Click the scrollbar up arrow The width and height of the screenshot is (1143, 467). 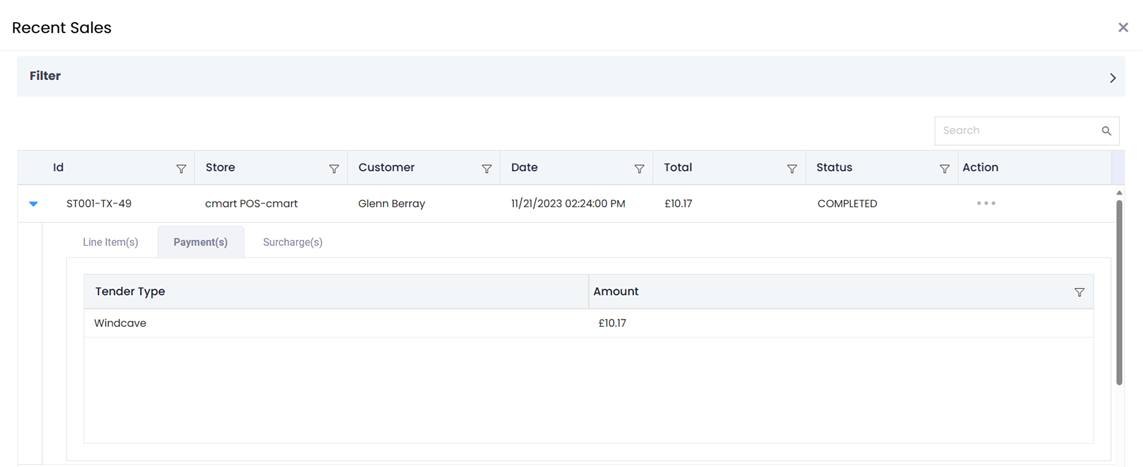pos(1119,192)
